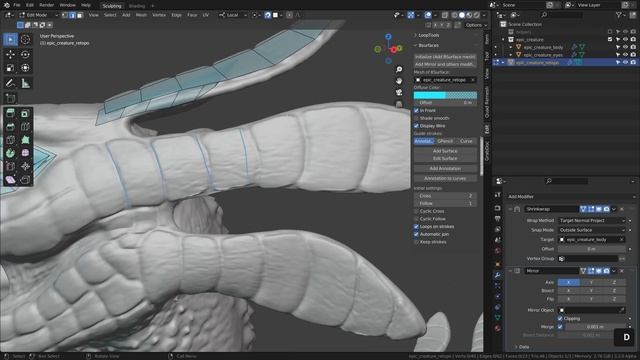Screen dimensions: 640x360
Task: Open the Modifier properties wrench tab
Action: (x=498, y=275)
